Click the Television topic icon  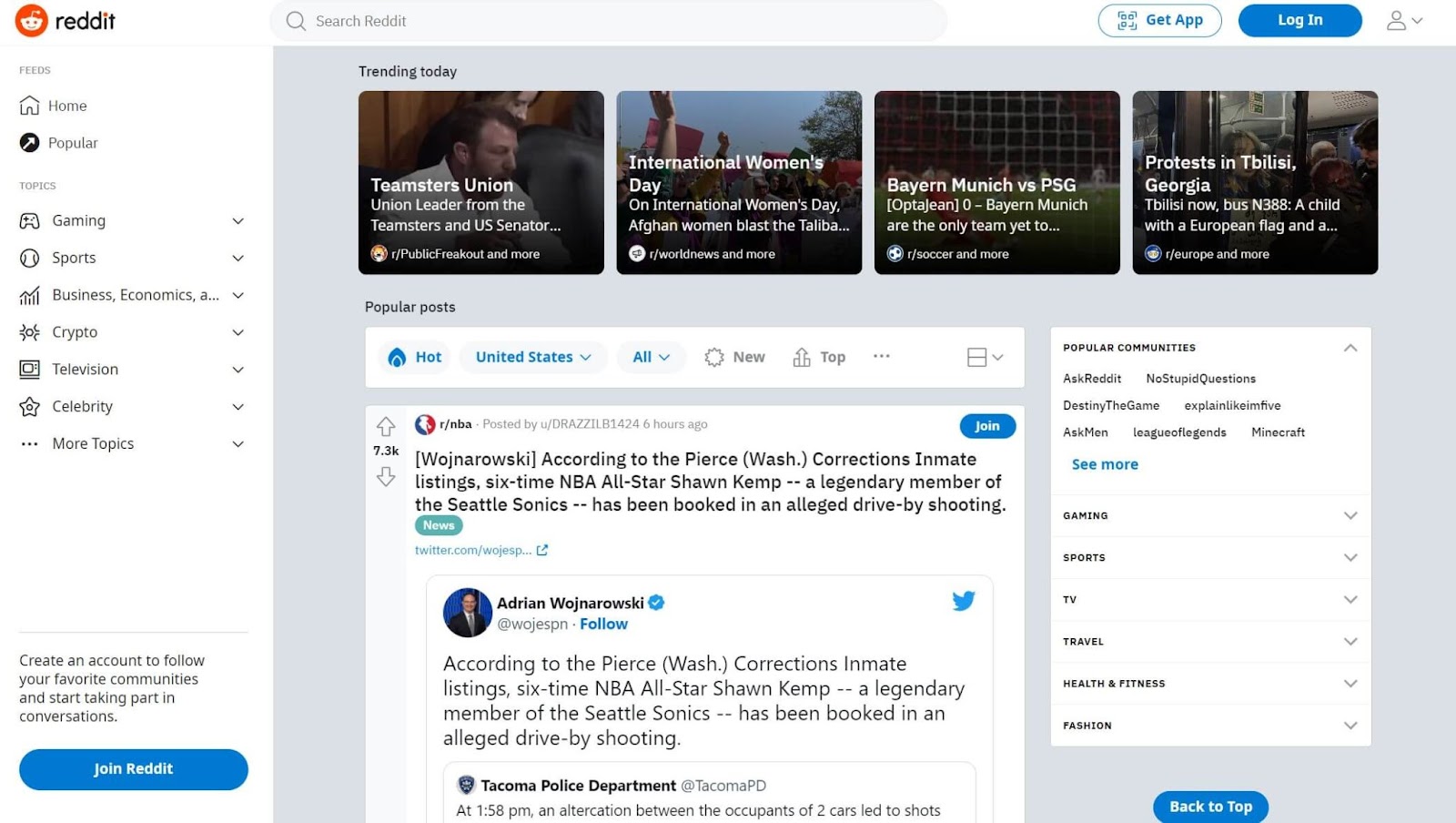tap(29, 369)
